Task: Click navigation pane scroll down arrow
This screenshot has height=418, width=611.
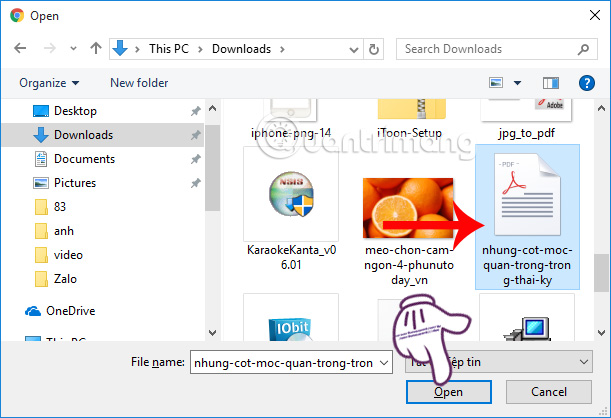Action: coord(212,333)
